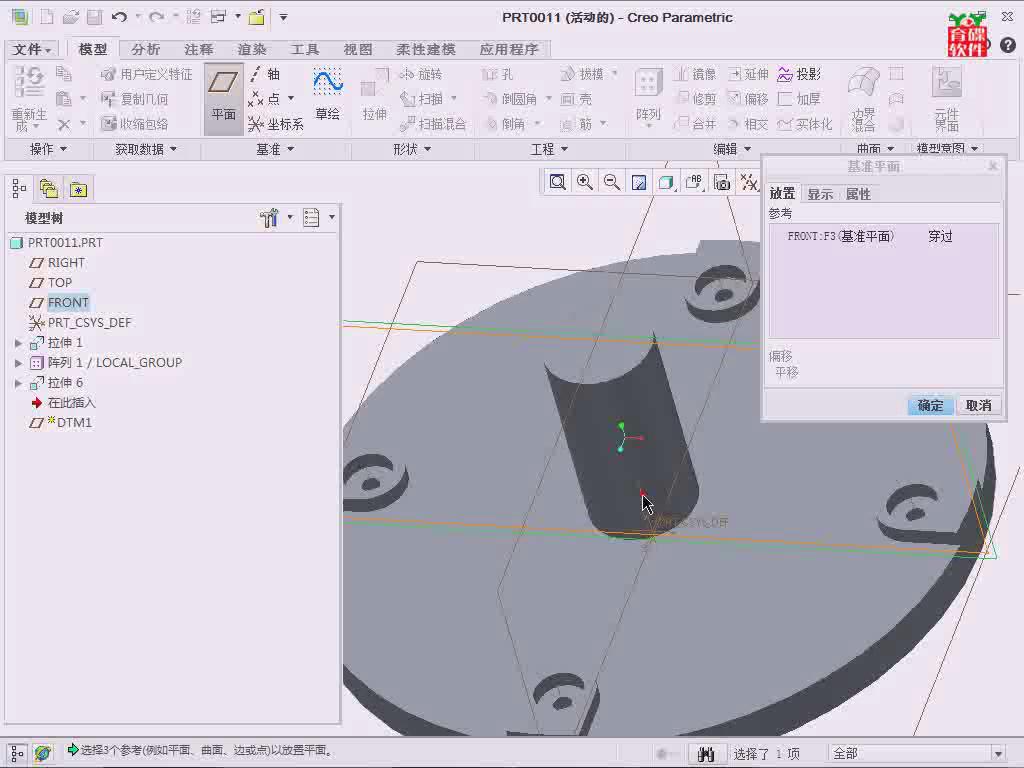The height and width of the screenshot is (768, 1024).
Task: Click the 收缩包络 shrinkwrap tool
Action: pos(135,123)
